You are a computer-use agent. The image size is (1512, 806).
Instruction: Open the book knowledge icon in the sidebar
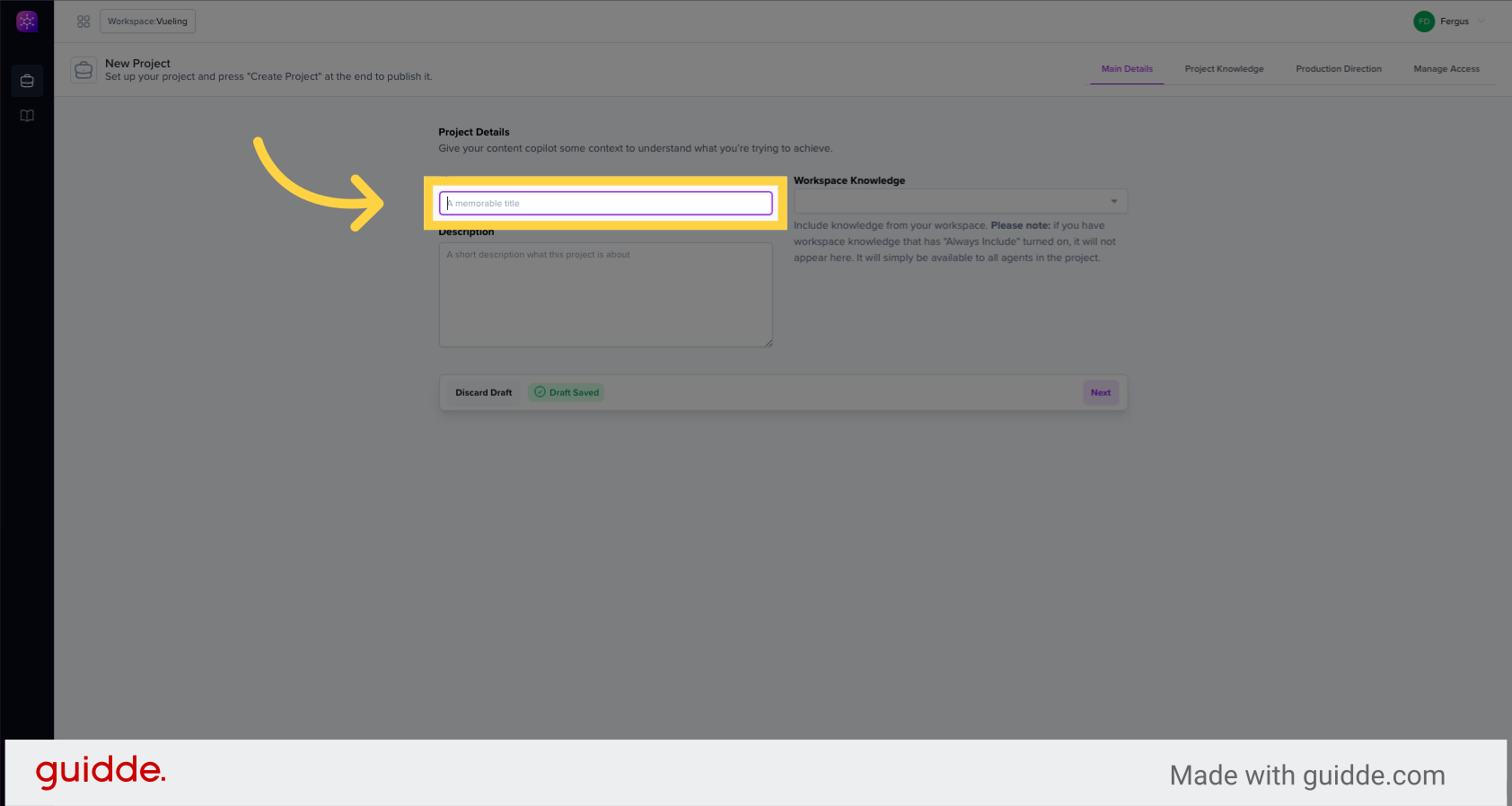pos(27,116)
